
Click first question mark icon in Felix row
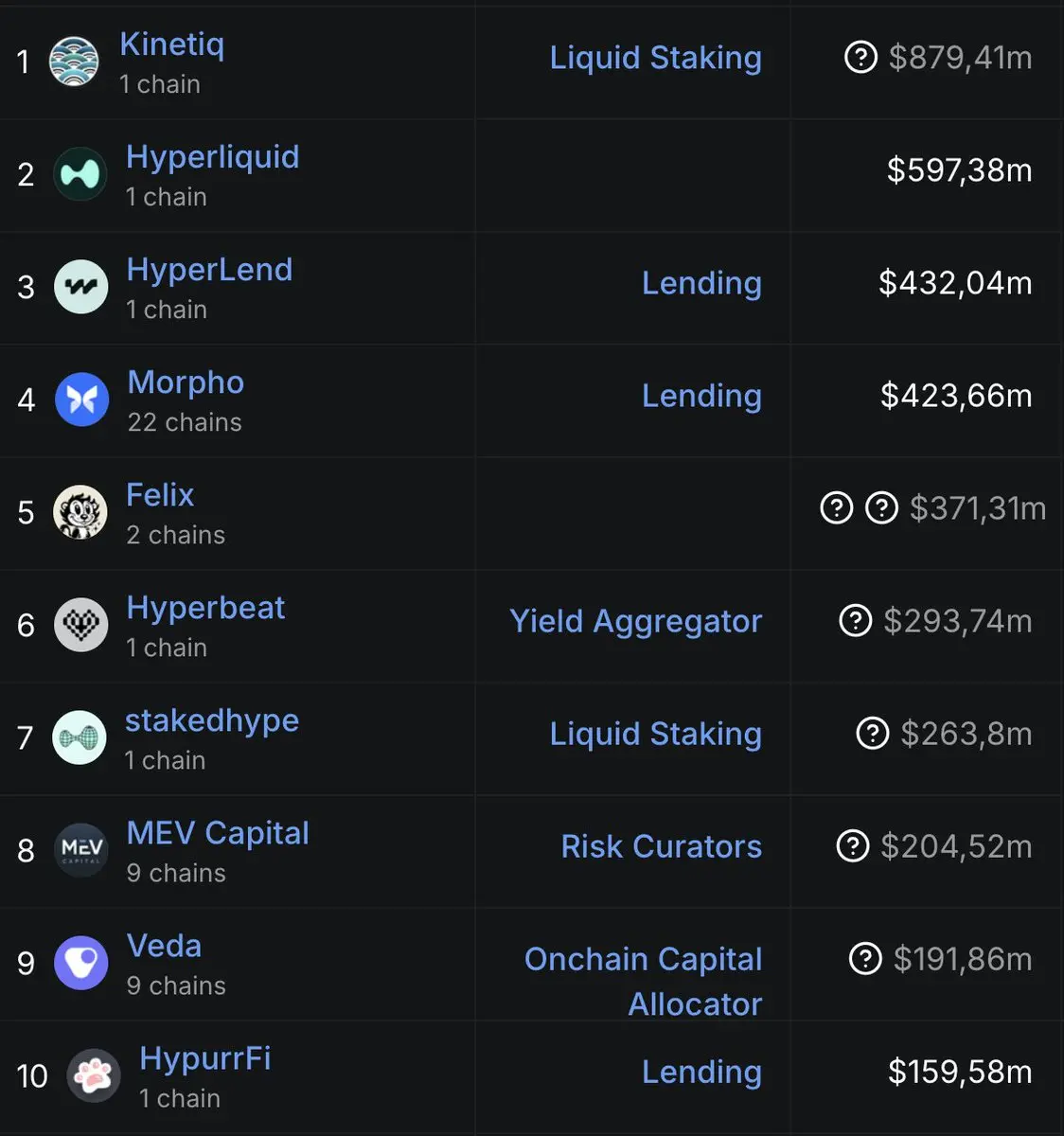pos(837,508)
